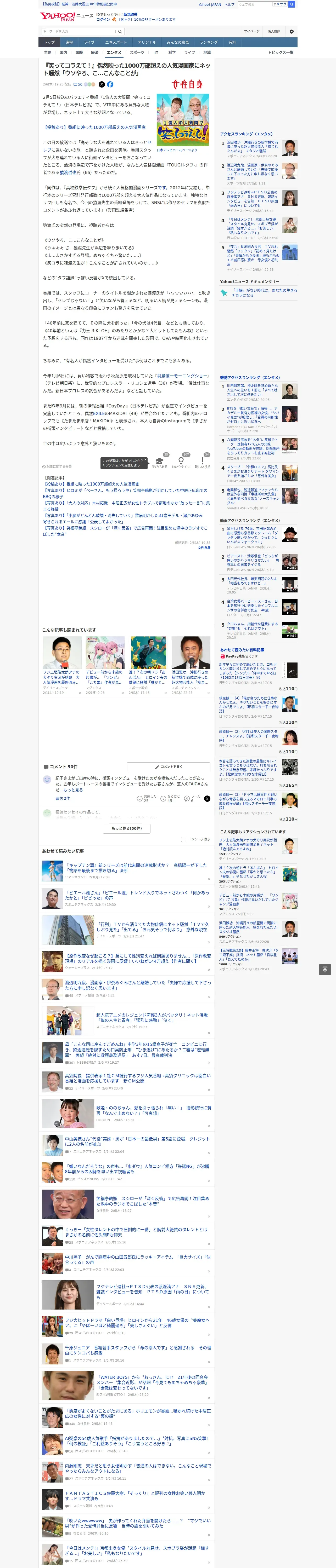This screenshot has height=1568, width=336.
Task: Click the キーワードを入力 search field
Action: click(79, 32)
